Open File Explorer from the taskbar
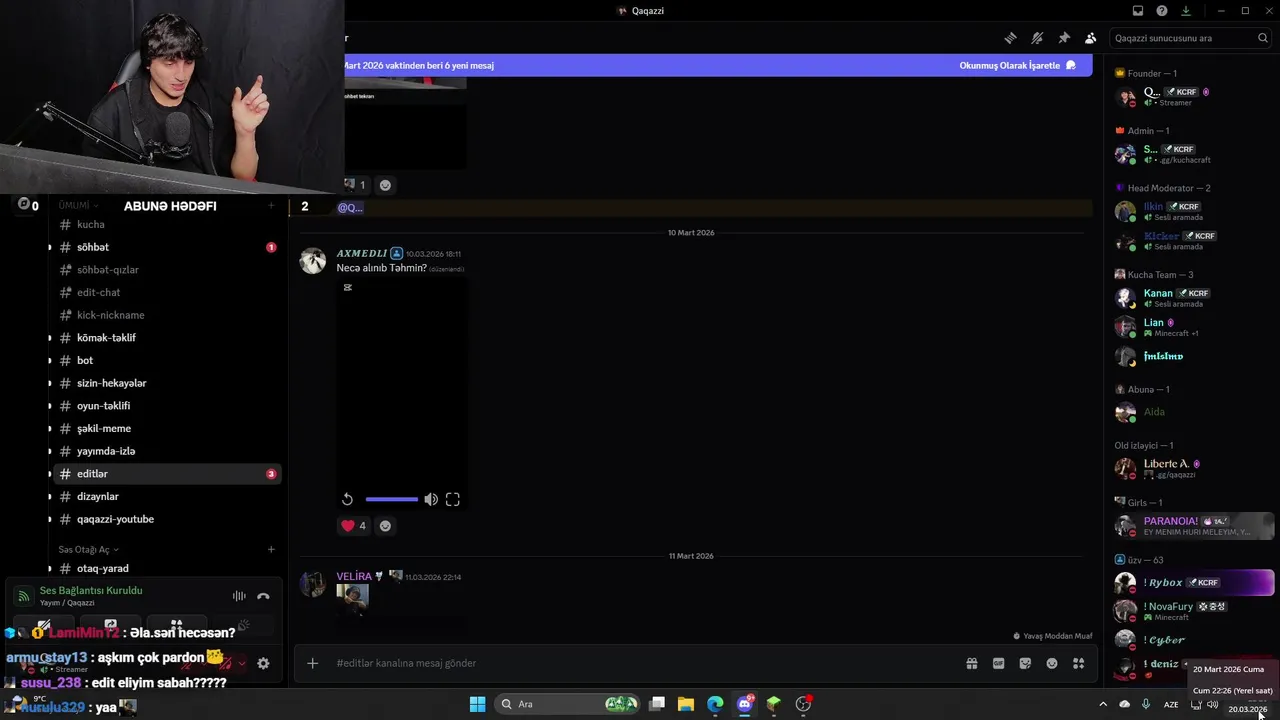The image size is (1280, 720). pos(686,704)
